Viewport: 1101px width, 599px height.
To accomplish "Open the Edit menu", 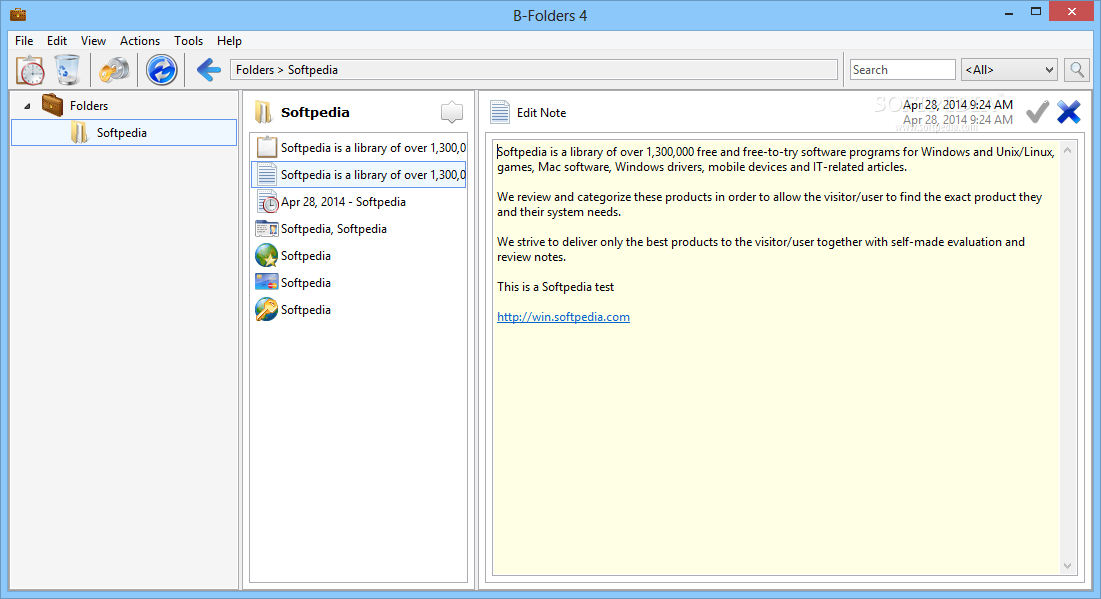I will pos(57,41).
